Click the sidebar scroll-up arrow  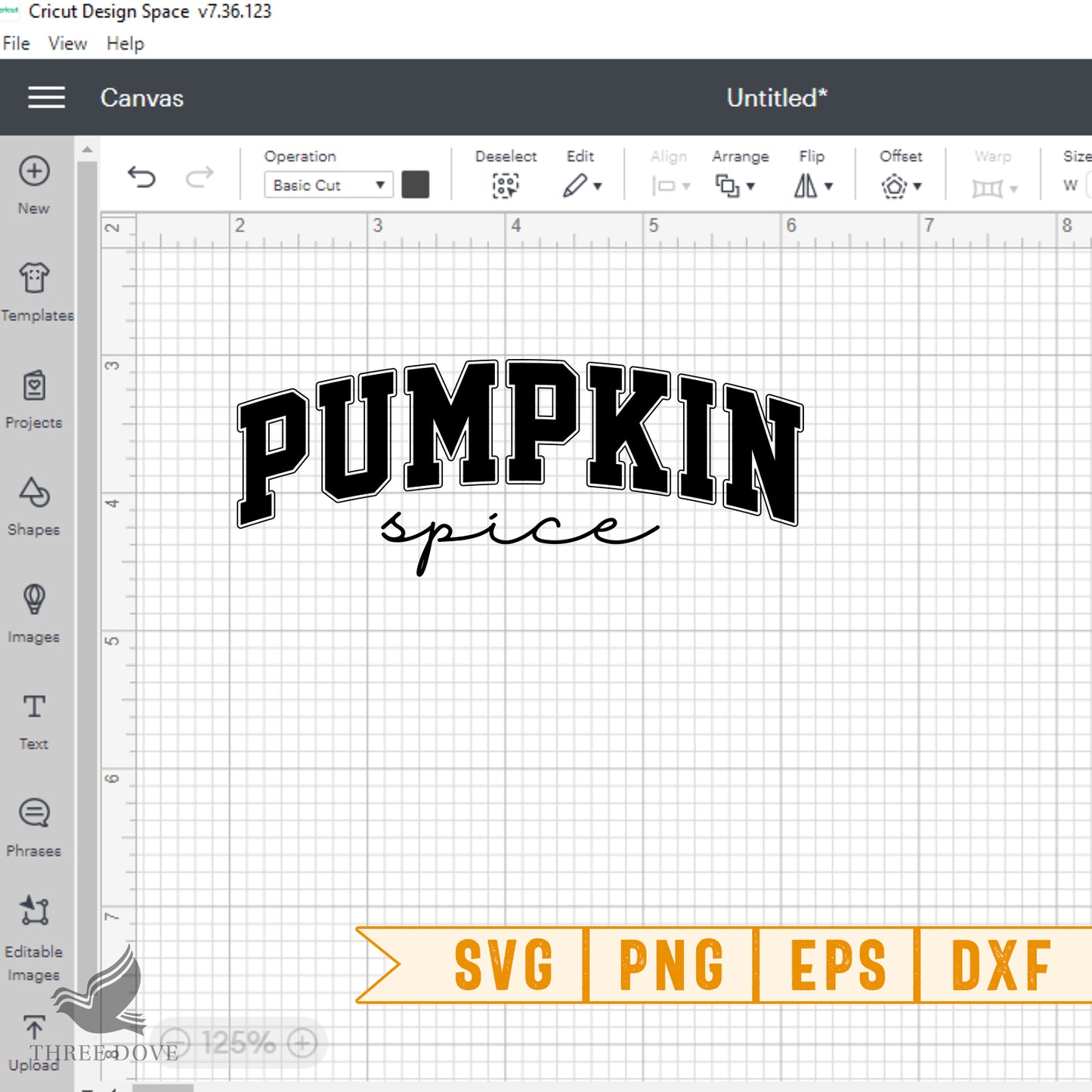coord(87,150)
